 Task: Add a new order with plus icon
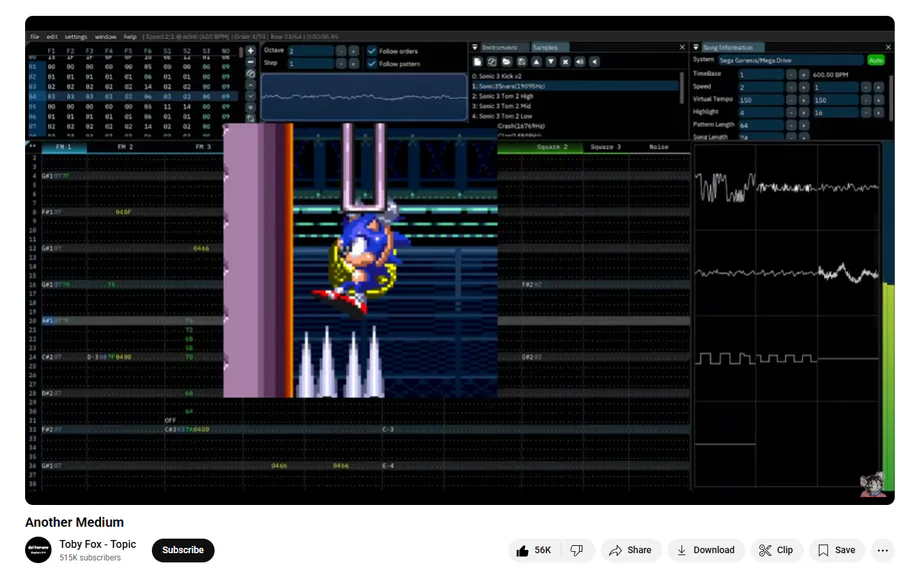tap(250, 51)
